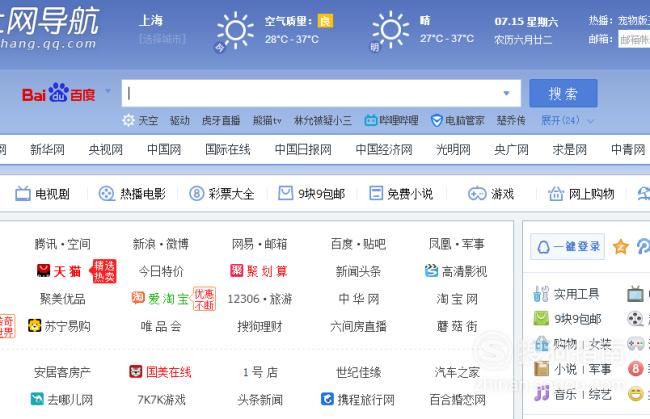650x419 pixels.
Task: Click the green 9块9包邮 sidebar icon
Action: (x=541, y=318)
